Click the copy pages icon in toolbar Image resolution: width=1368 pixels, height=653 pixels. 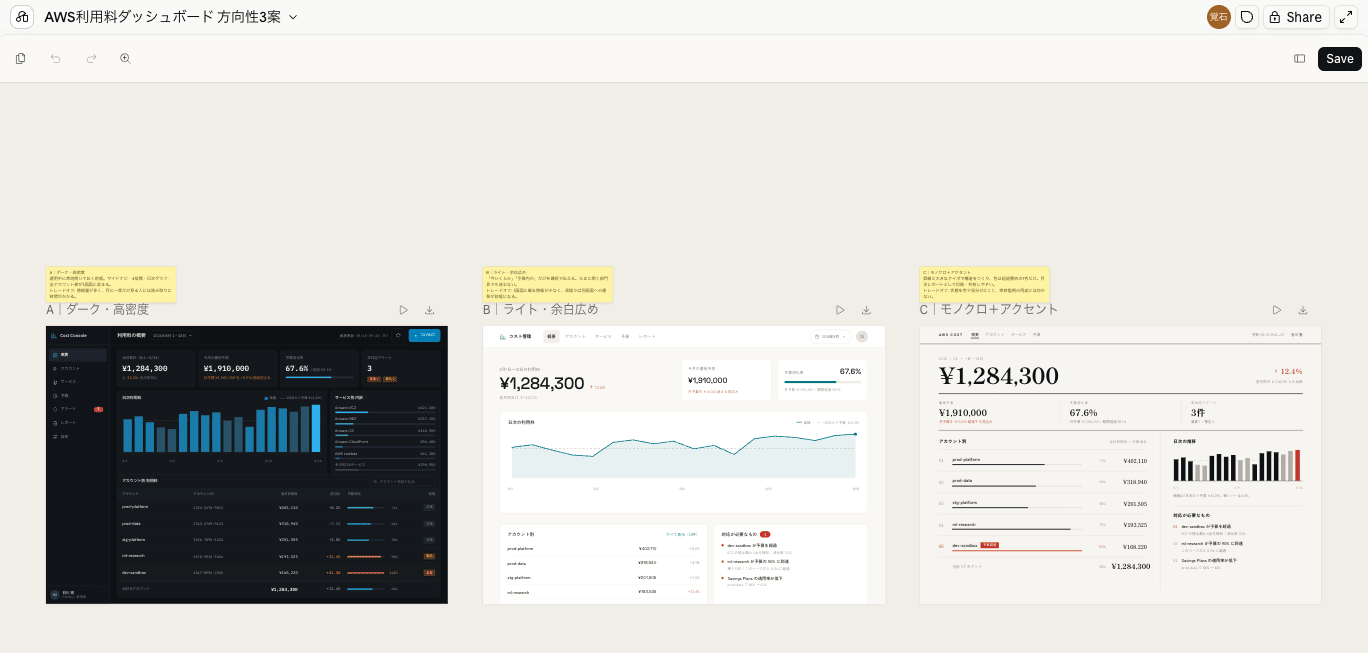pos(21,59)
